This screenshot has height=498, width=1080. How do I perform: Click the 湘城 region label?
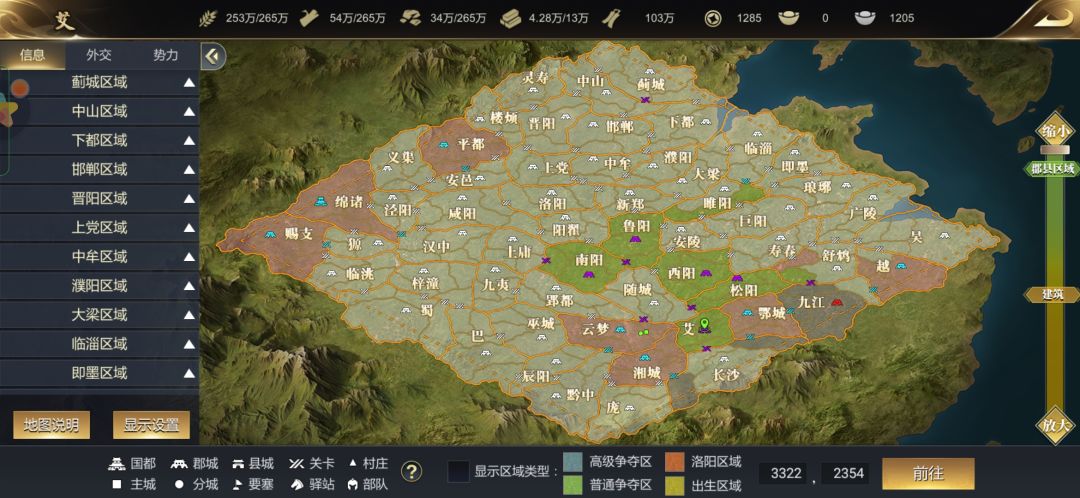coord(646,373)
